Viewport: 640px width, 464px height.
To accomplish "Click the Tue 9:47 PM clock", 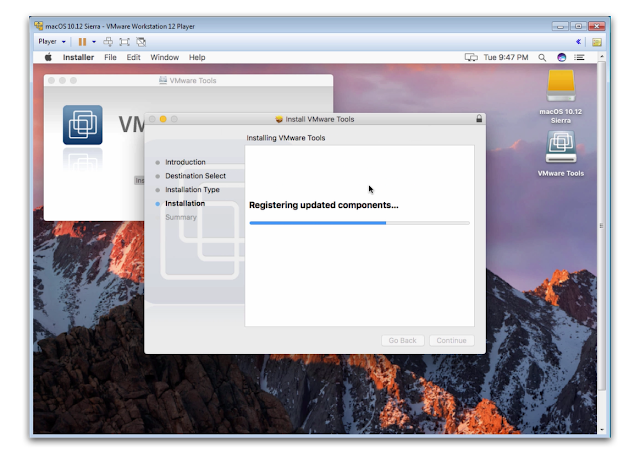I will point(506,57).
